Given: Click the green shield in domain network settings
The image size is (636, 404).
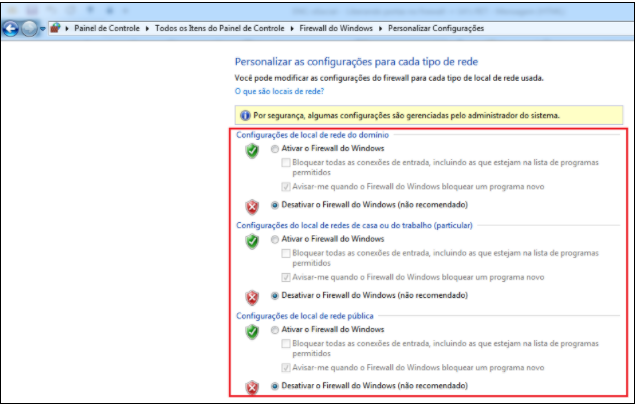Looking at the screenshot, I should 252,150.
